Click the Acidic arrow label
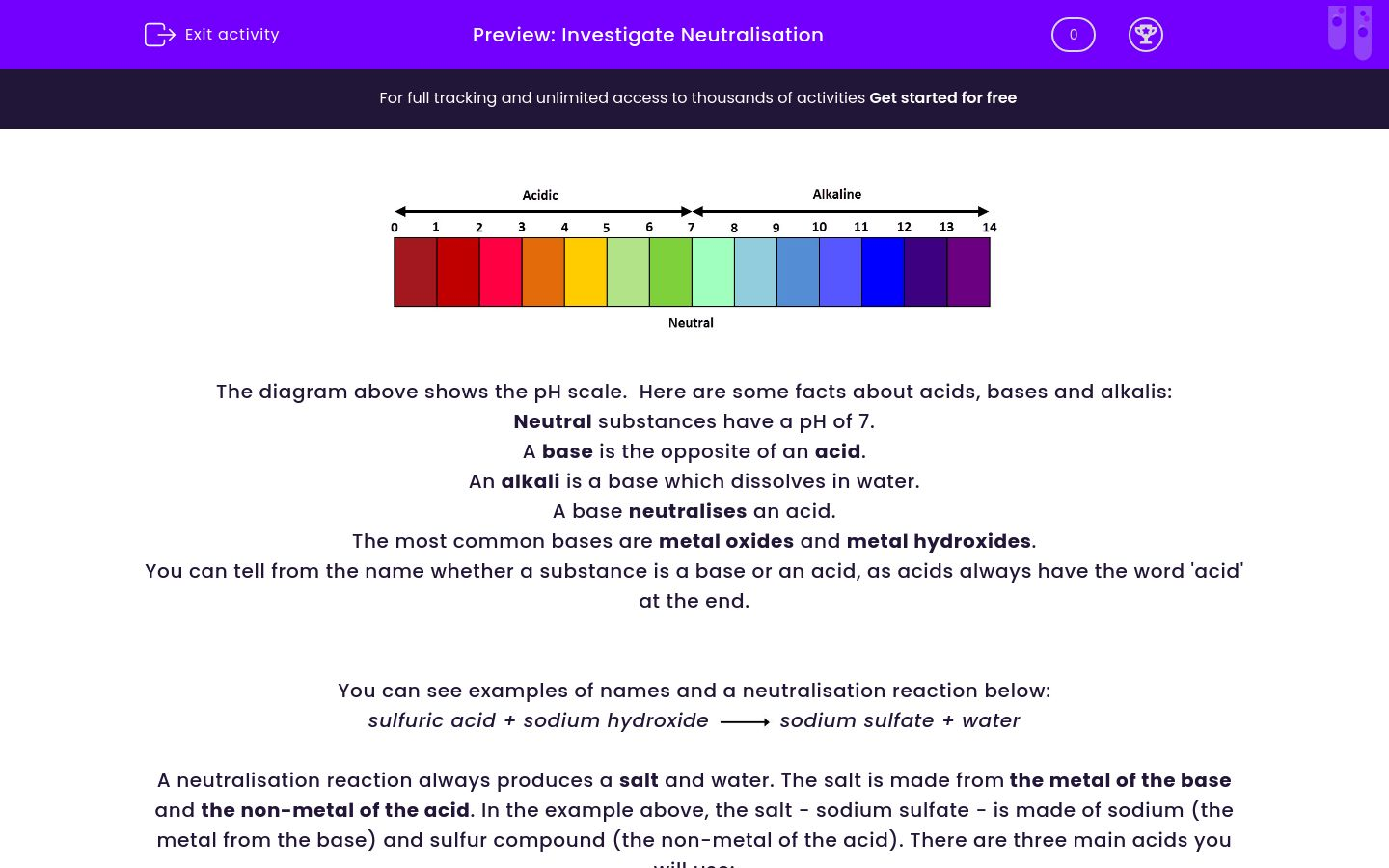Screen dimensions: 1389x868 click(x=539, y=195)
